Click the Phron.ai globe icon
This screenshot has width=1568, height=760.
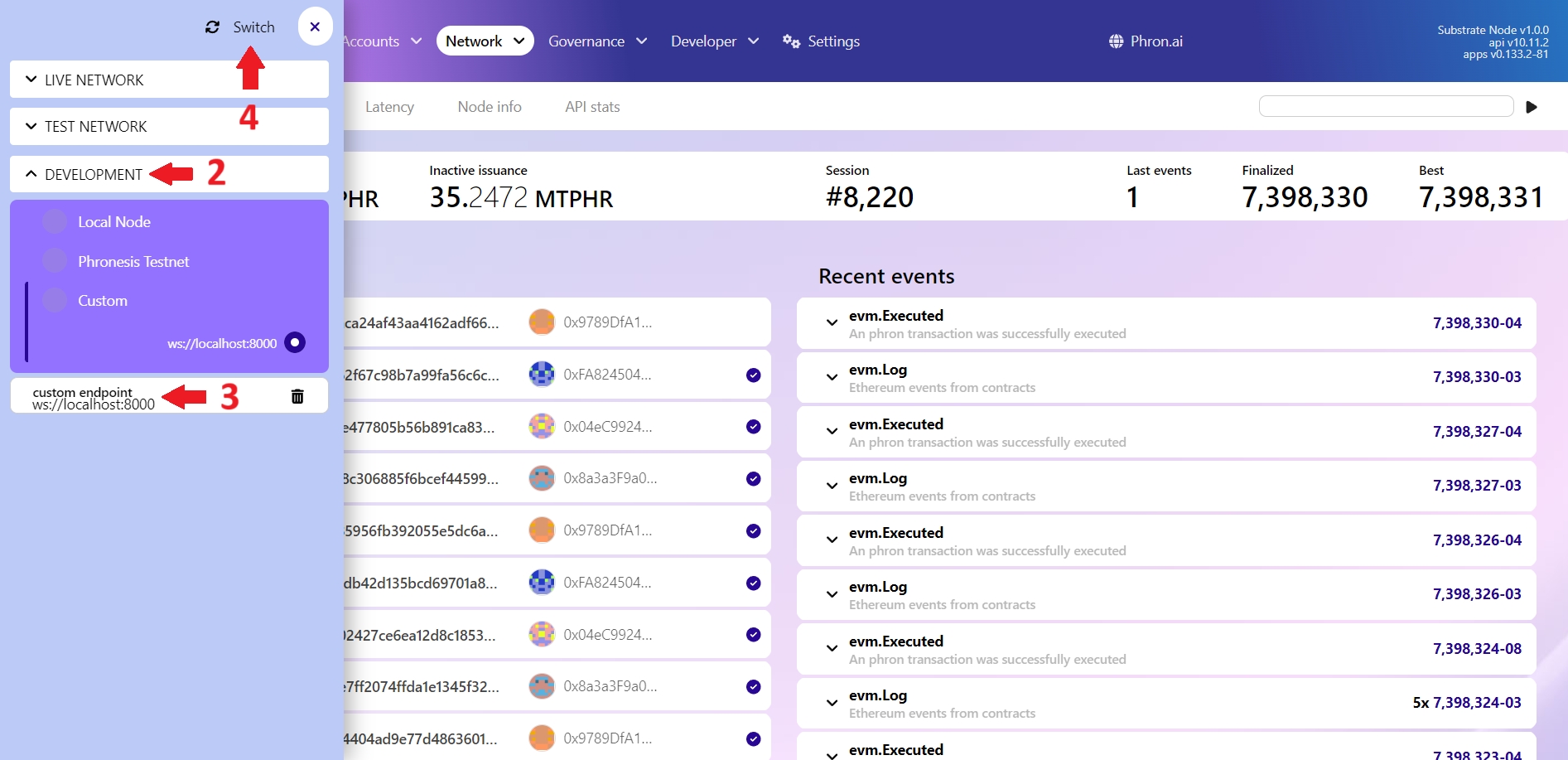click(x=1116, y=41)
